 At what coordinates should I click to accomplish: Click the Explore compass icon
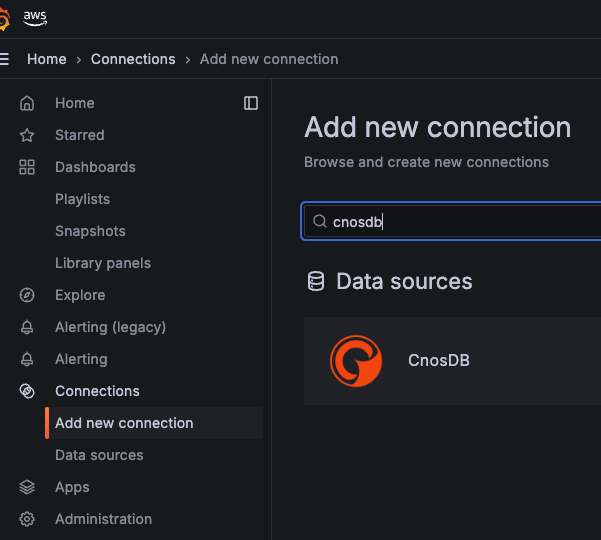click(x=27, y=295)
